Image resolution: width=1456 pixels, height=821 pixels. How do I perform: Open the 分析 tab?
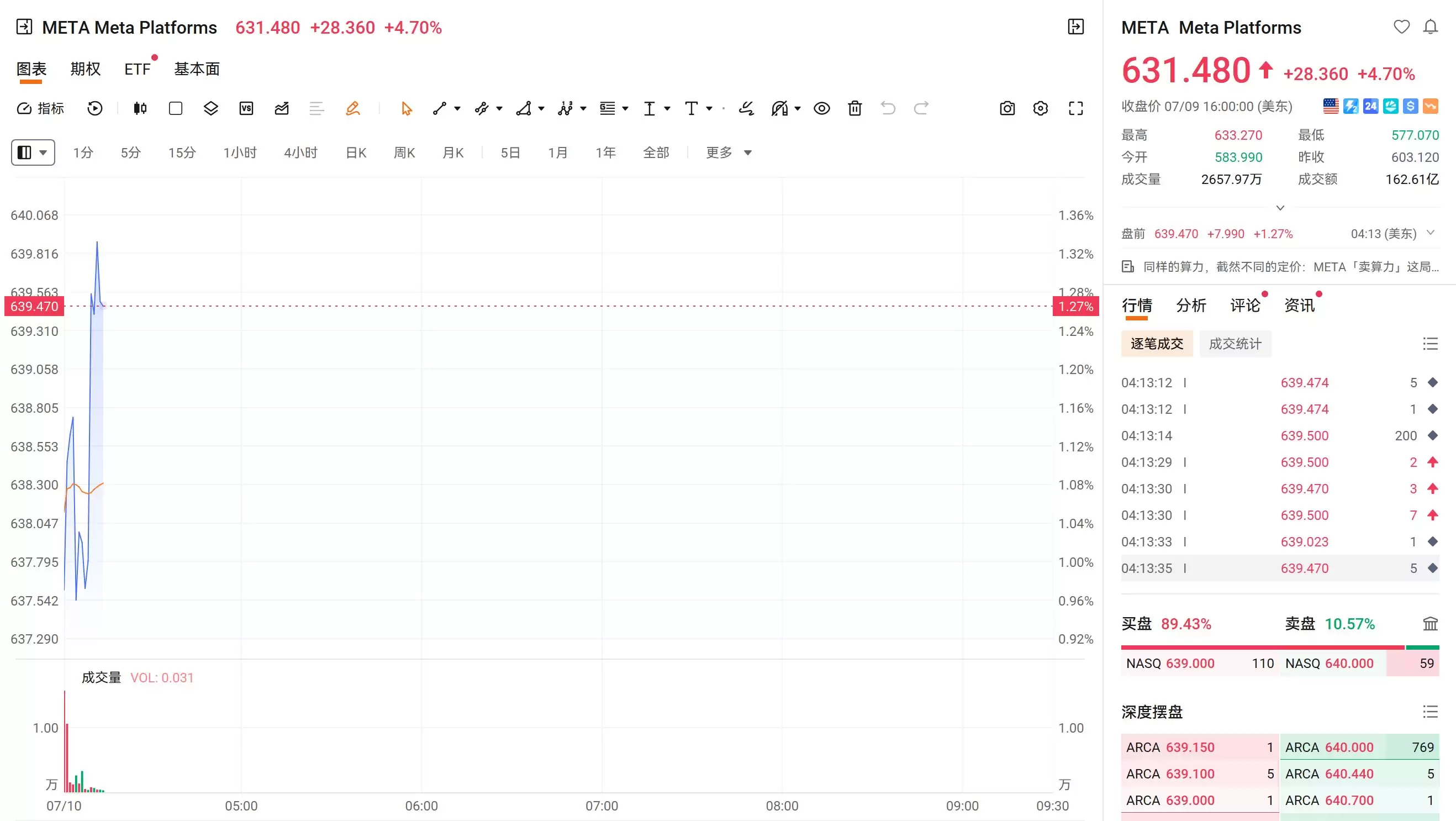pyautogui.click(x=1191, y=306)
